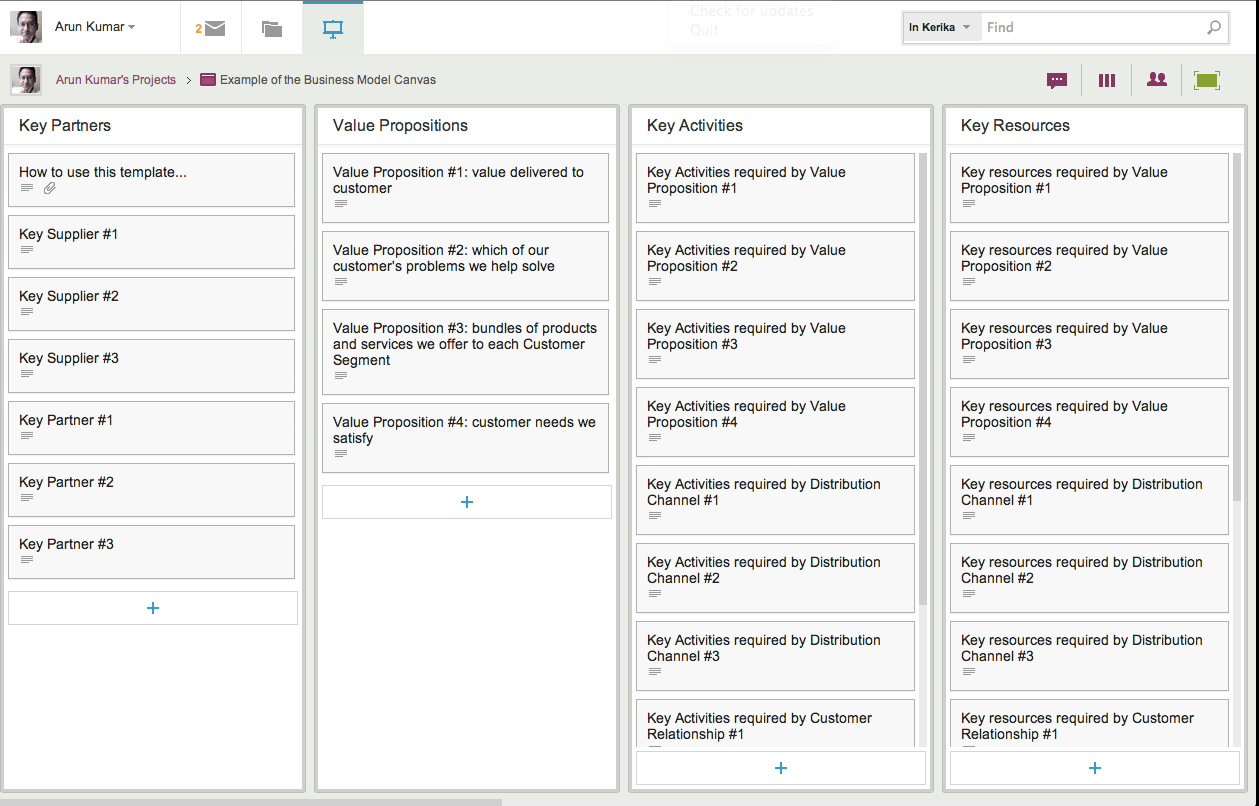This screenshot has width=1259, height=806.
Task: Select 'Check for updates' menu entry
Action: [750, 11]
